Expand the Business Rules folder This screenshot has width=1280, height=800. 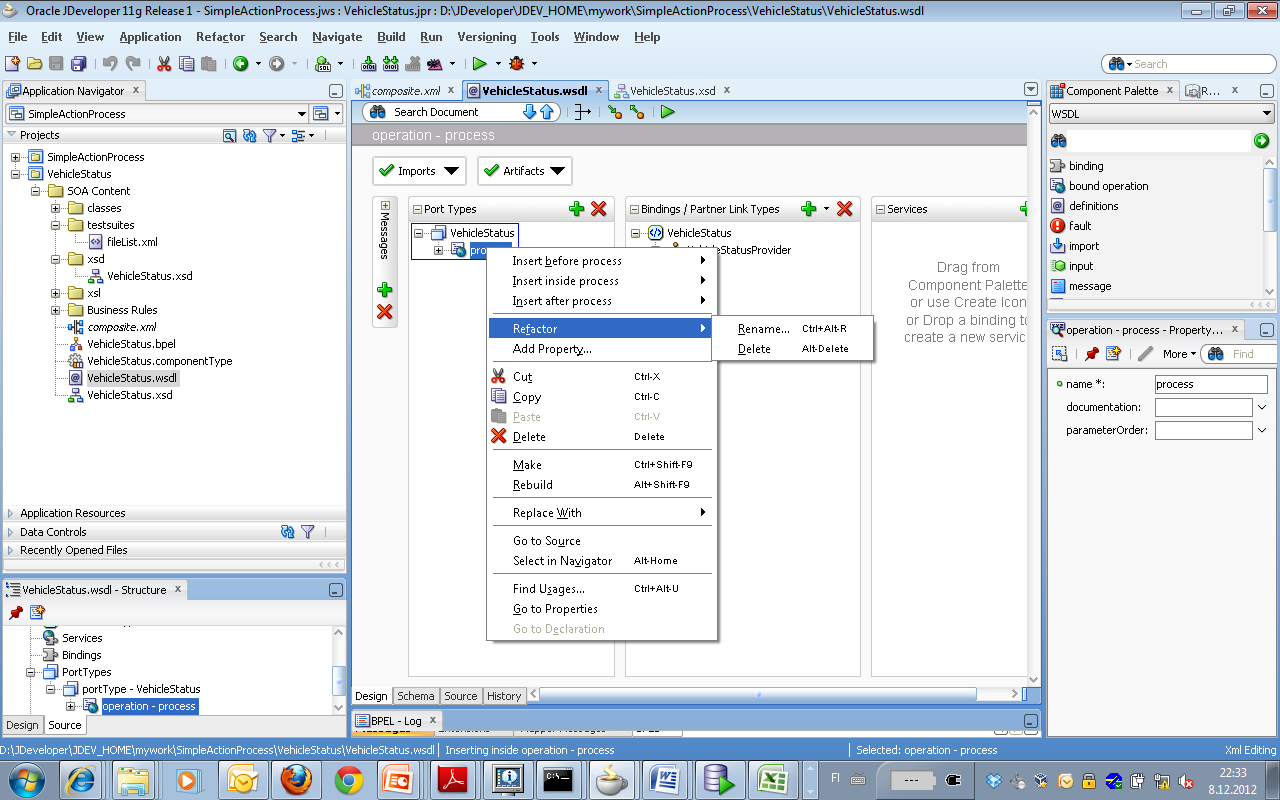click(x=56, y=310)
